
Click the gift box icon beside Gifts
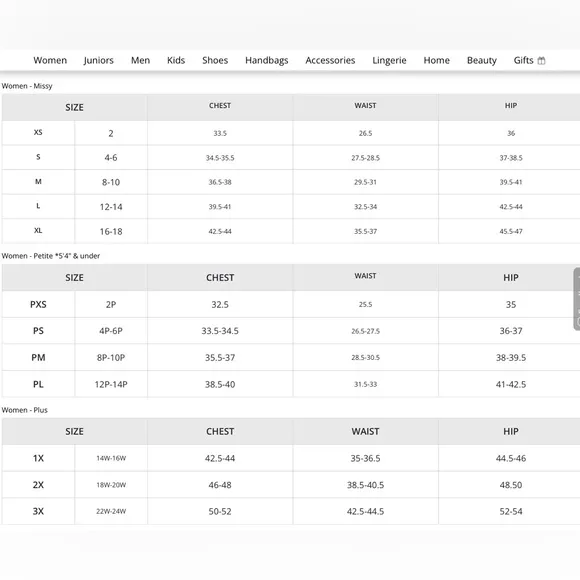[x=541, y=61]
